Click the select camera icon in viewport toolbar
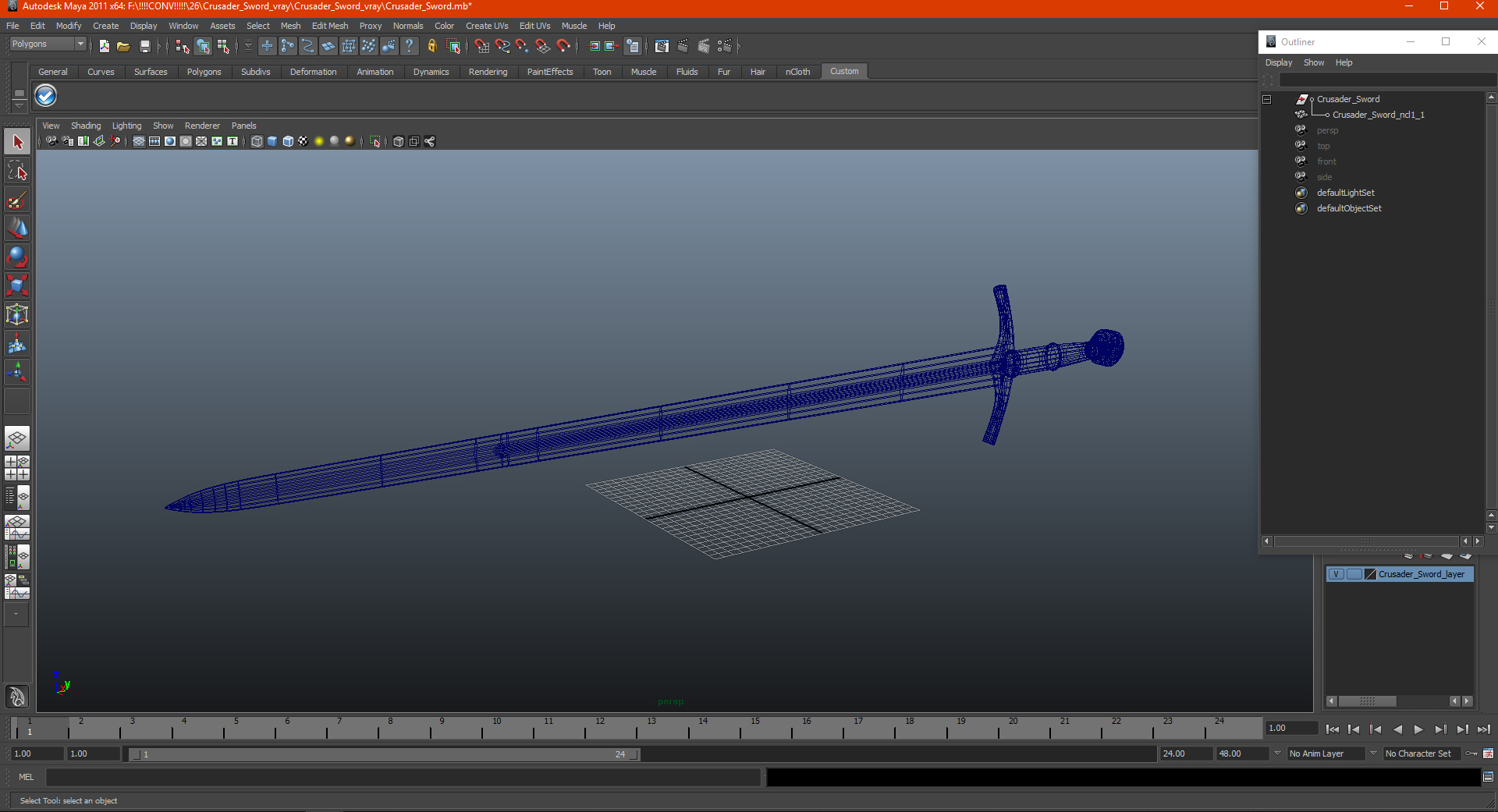1498x812 pixels. click(51, 141)
